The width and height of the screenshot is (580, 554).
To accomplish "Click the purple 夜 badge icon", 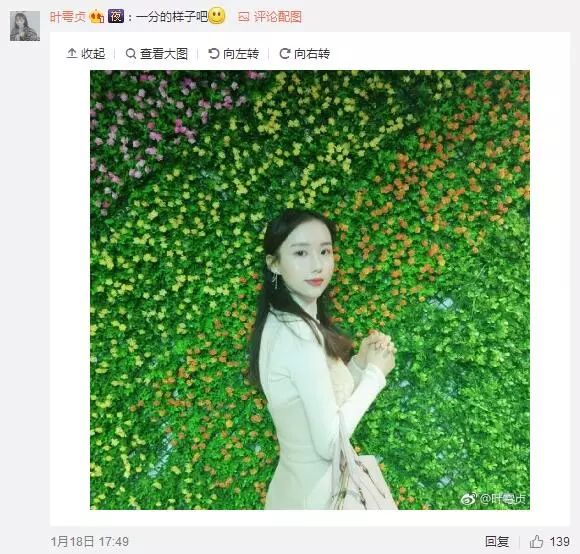I will 116,16.
